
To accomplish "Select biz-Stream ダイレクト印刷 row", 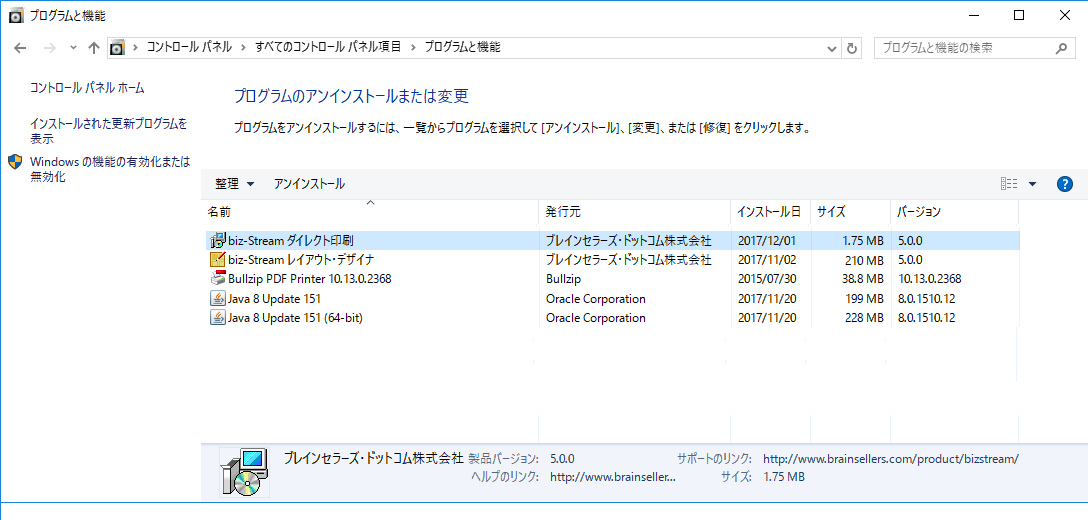I will [x=613, y=241].
